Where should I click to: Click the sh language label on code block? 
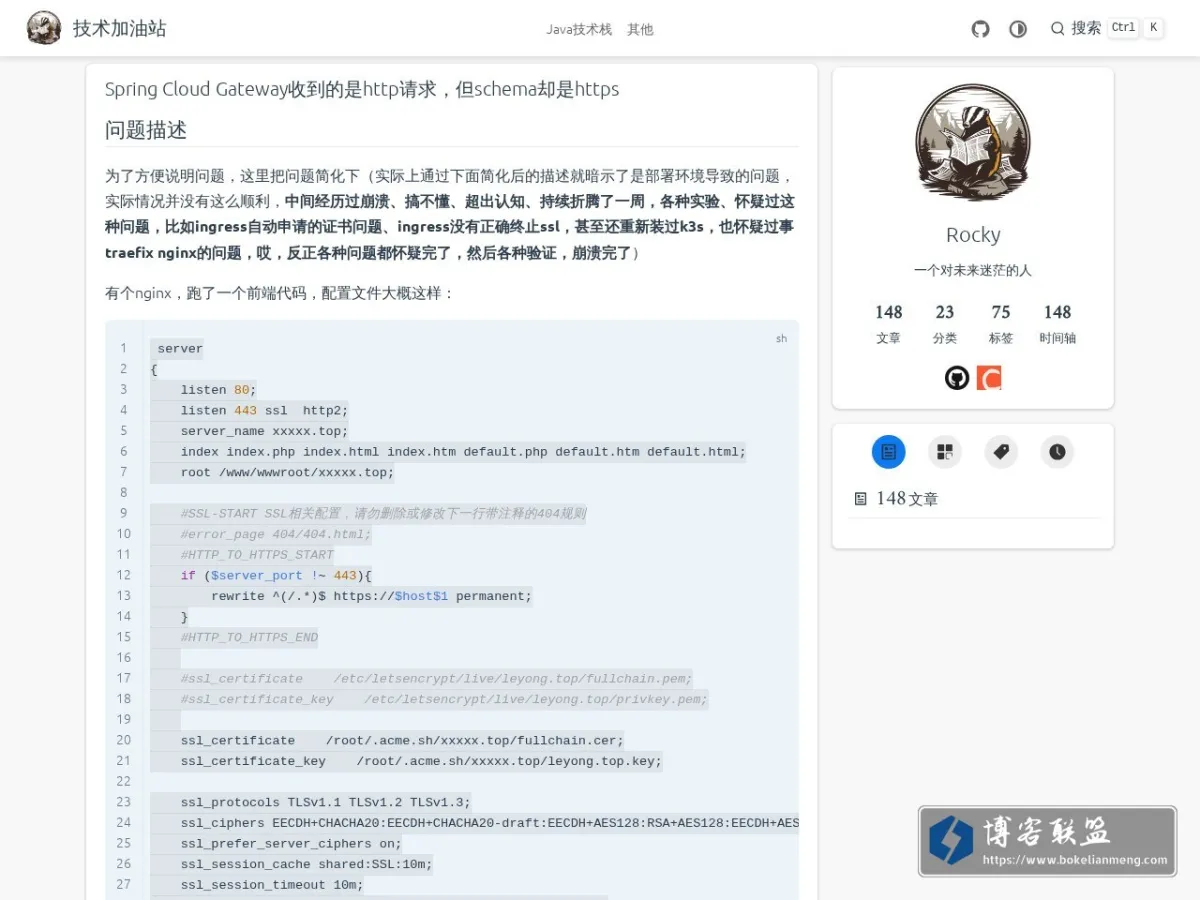[781, 339]
